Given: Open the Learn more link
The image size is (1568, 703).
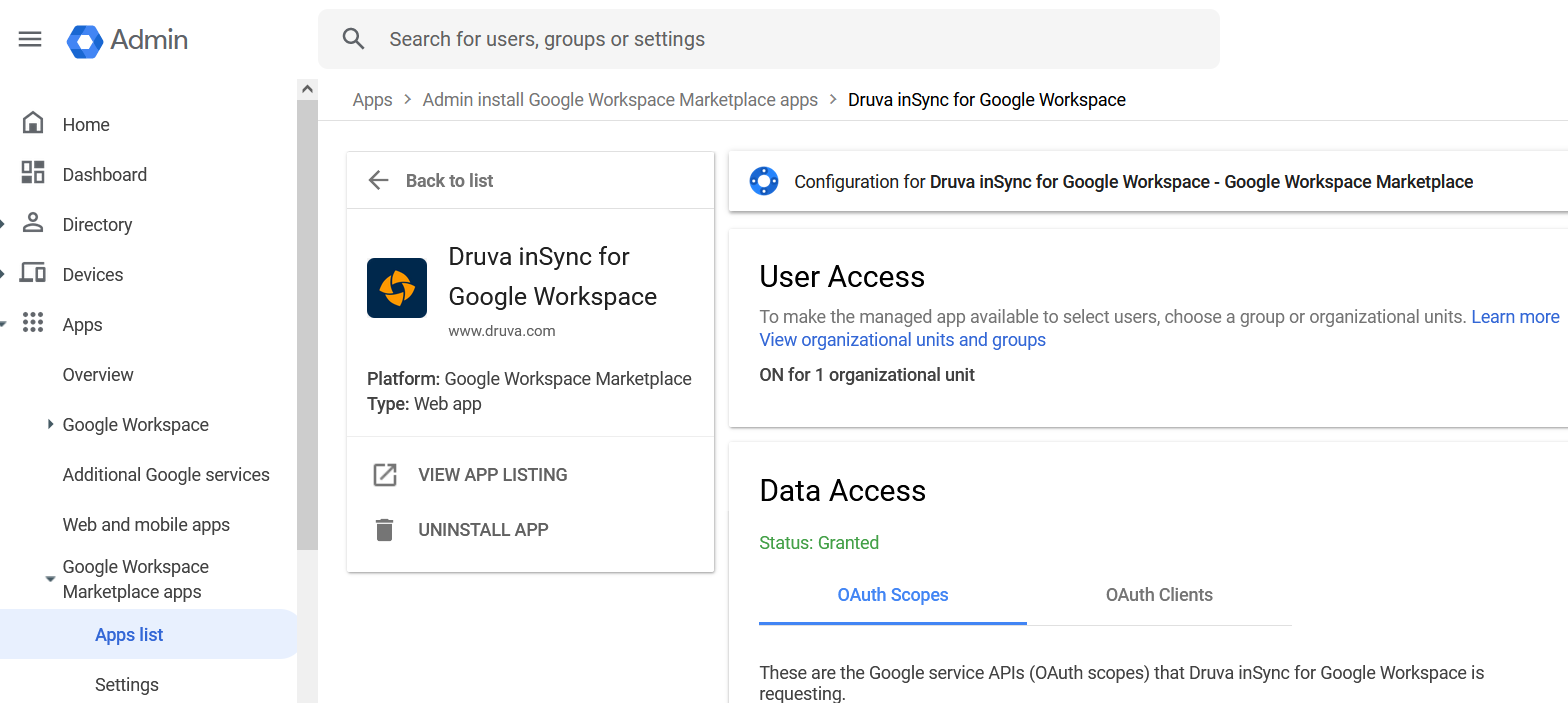Looking at the screenshot, I should pos(1515,317).
